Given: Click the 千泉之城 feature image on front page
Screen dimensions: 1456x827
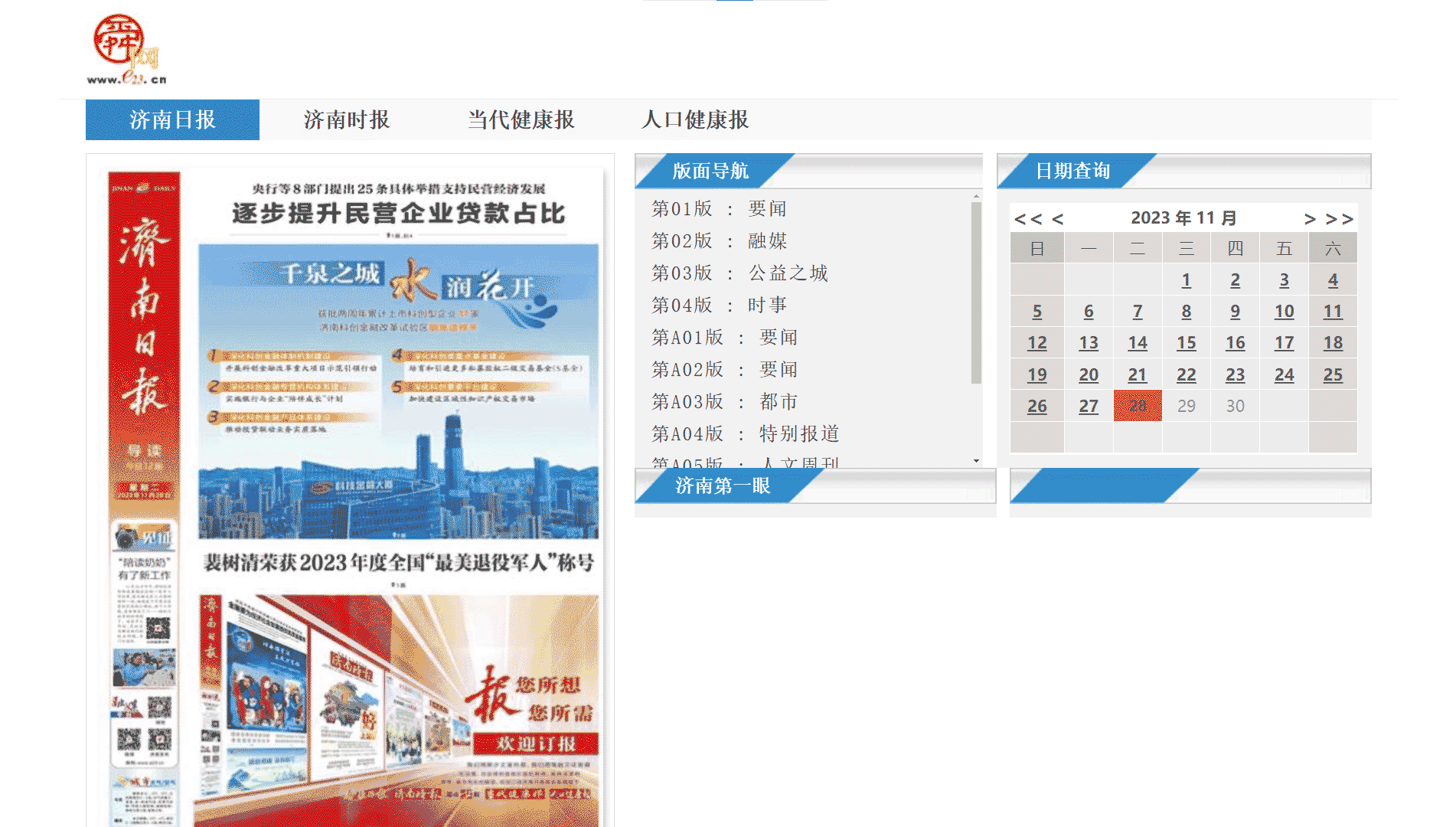Looking at the screenshot, I should tap(398, 391).
